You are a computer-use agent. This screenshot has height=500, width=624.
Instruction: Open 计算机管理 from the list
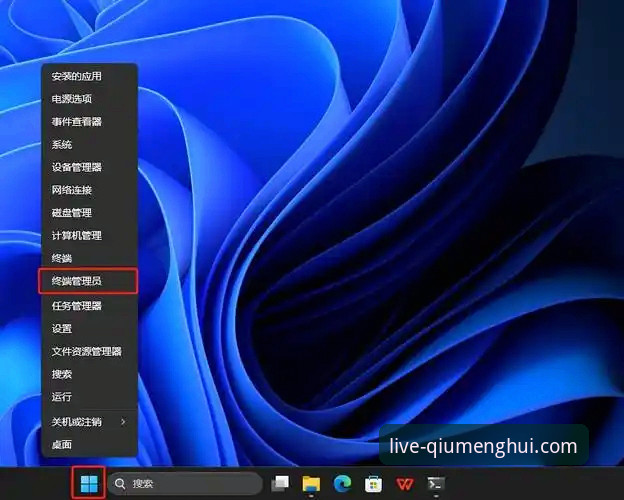[x=90, y=235]
